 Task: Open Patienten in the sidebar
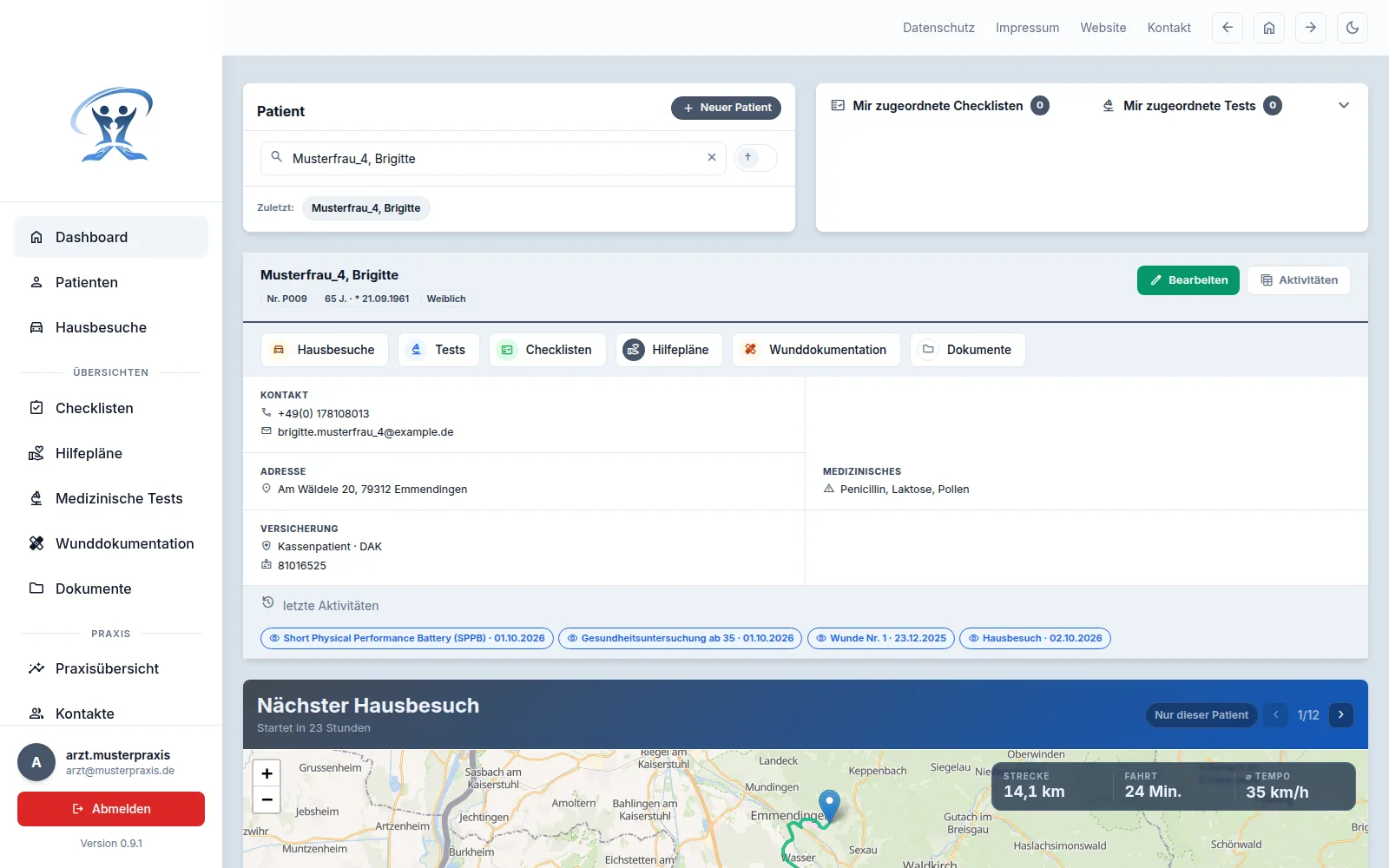(111, 282)
